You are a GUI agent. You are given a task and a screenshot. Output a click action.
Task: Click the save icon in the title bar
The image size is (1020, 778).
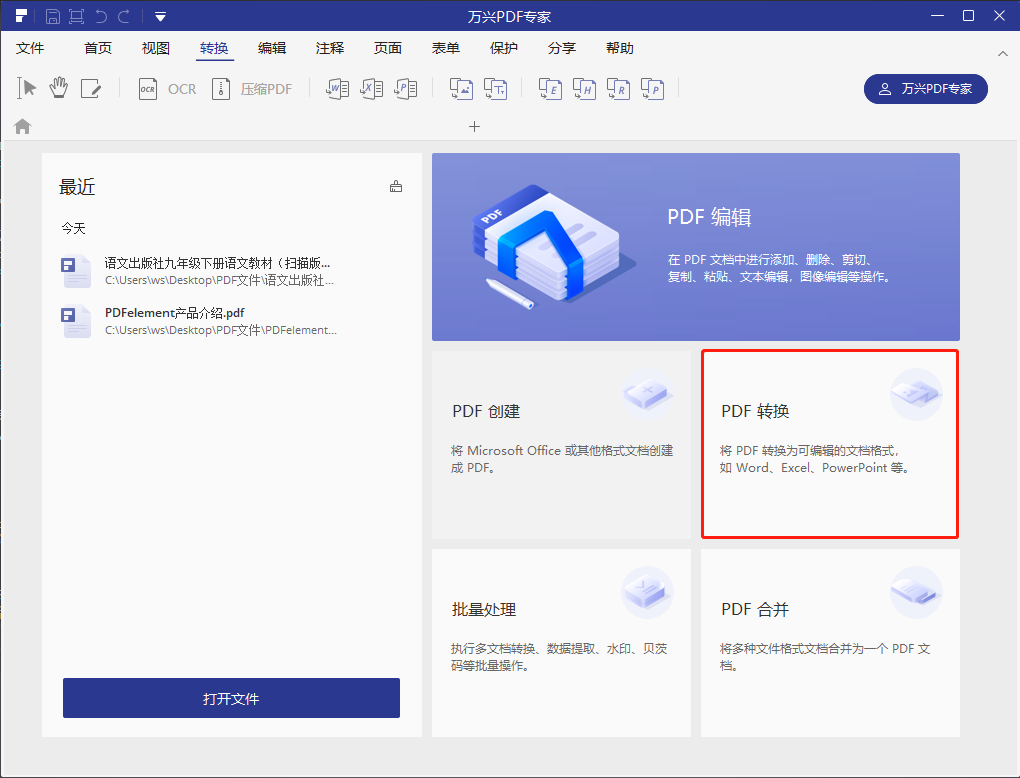click(53, 15)
